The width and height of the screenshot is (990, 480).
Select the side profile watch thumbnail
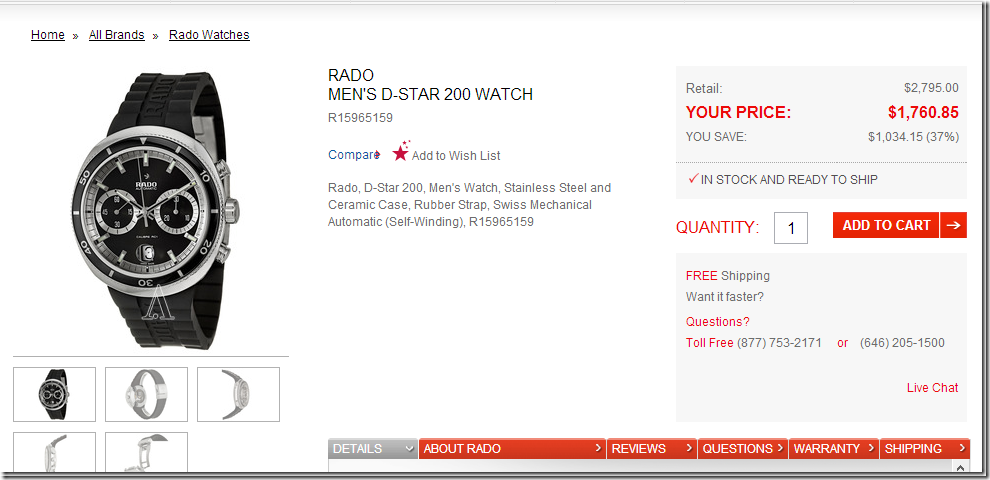[x=239, y=394]
